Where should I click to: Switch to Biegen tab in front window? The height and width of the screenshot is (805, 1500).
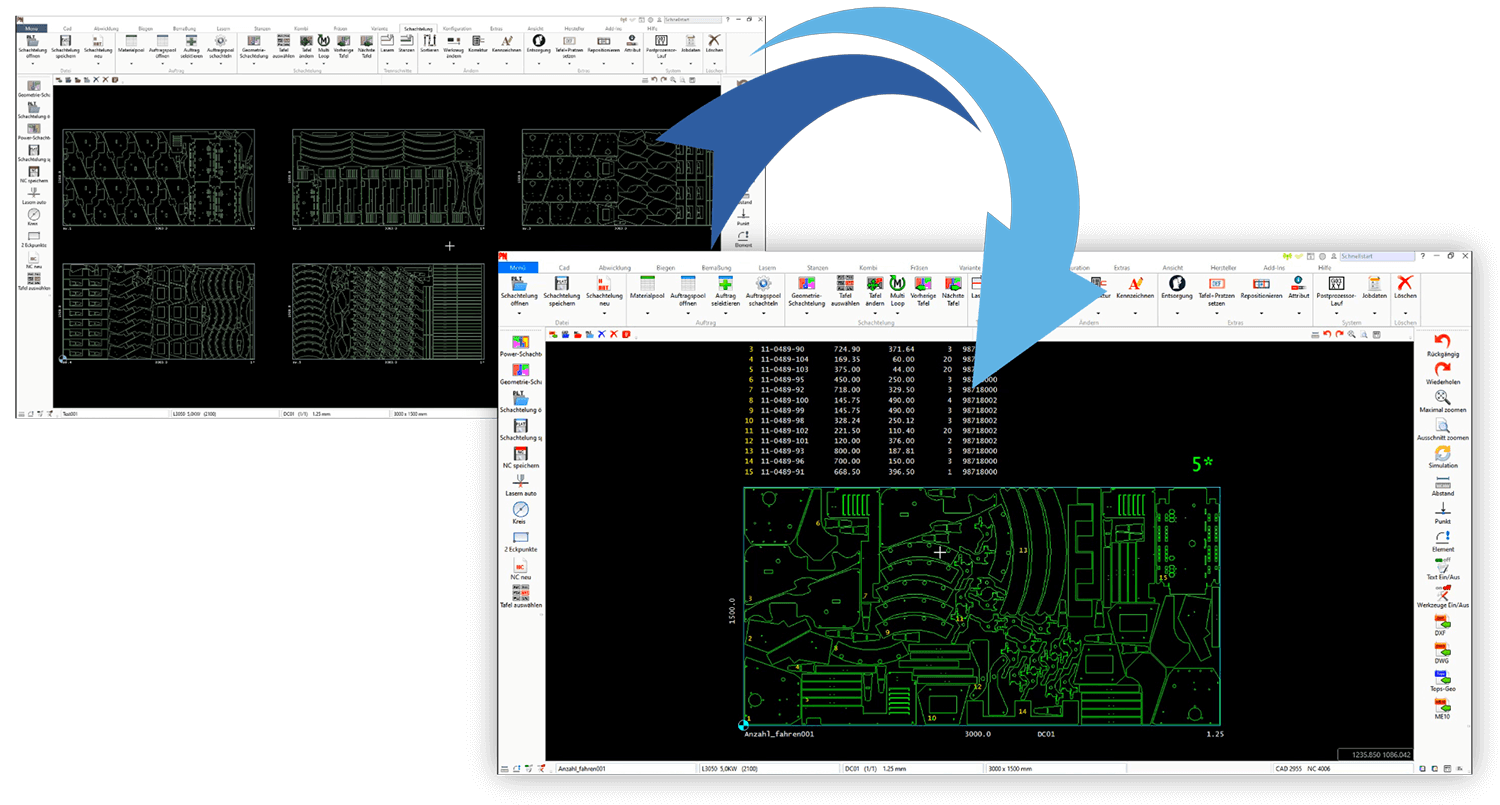(x=666, y=268)
